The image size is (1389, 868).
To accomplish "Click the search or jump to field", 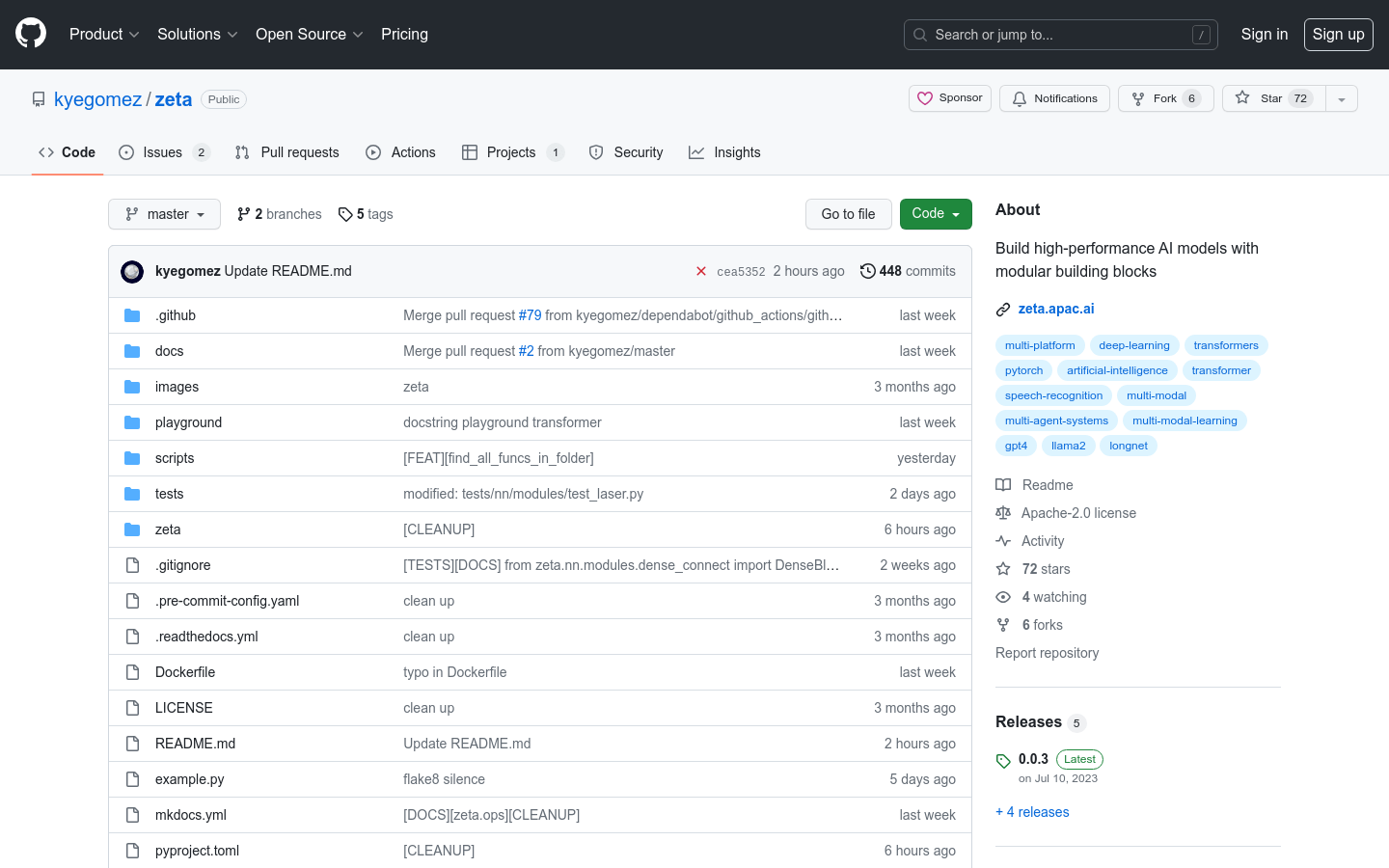I will click(1061, 35).
